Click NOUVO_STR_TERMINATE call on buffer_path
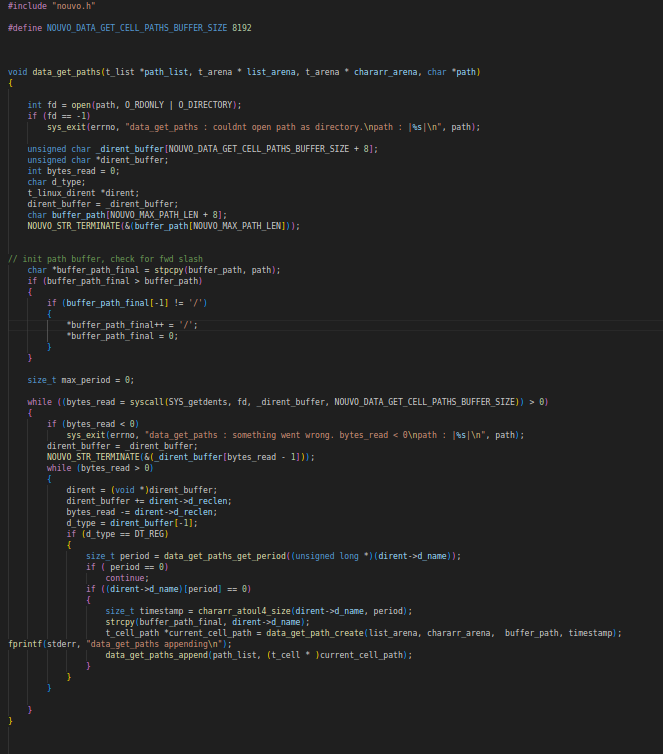Viewport: 663px width, 754px height. click(x=163, y=226)
